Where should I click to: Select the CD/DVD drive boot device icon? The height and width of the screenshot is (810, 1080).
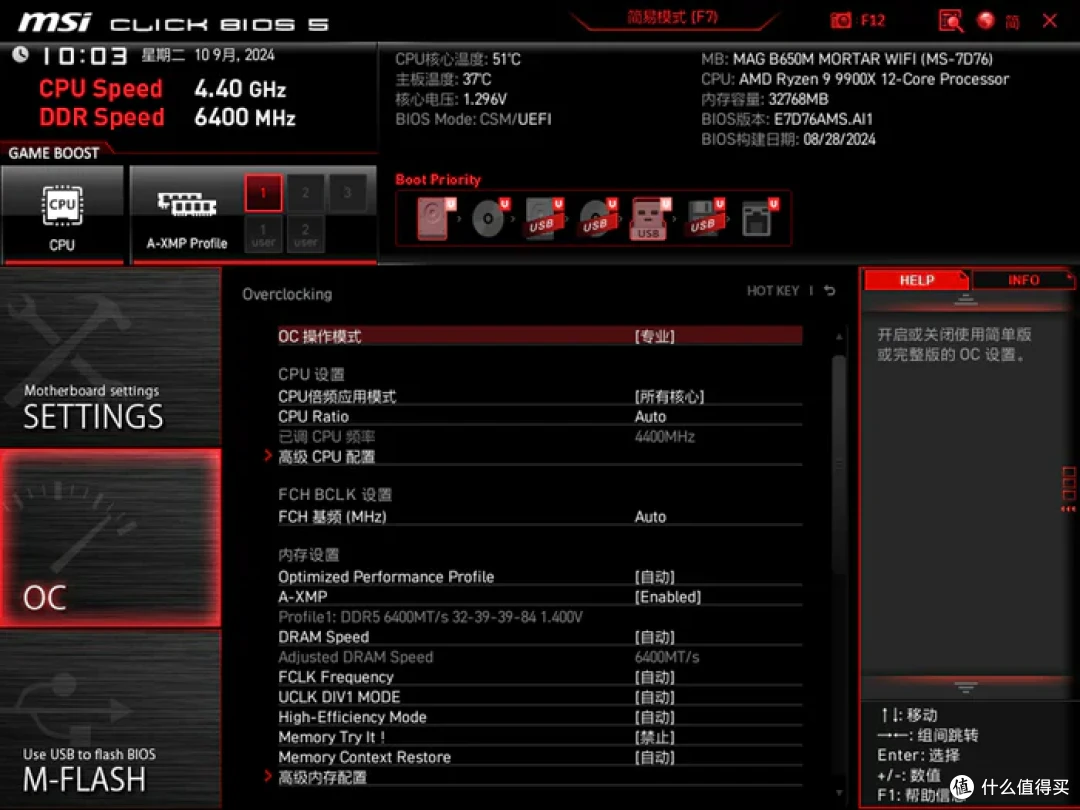[490, 218]
